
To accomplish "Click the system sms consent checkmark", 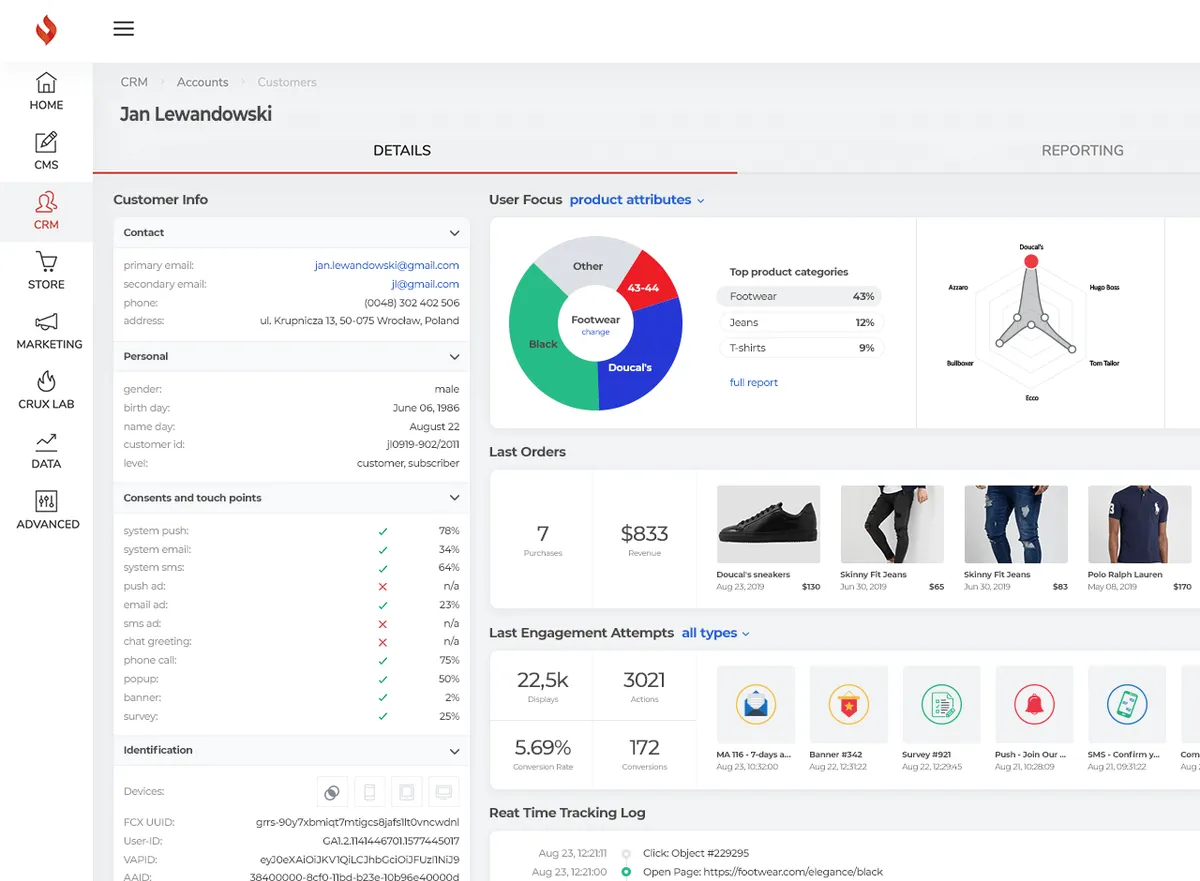I will pyautogui.click(x=383, y=568).
